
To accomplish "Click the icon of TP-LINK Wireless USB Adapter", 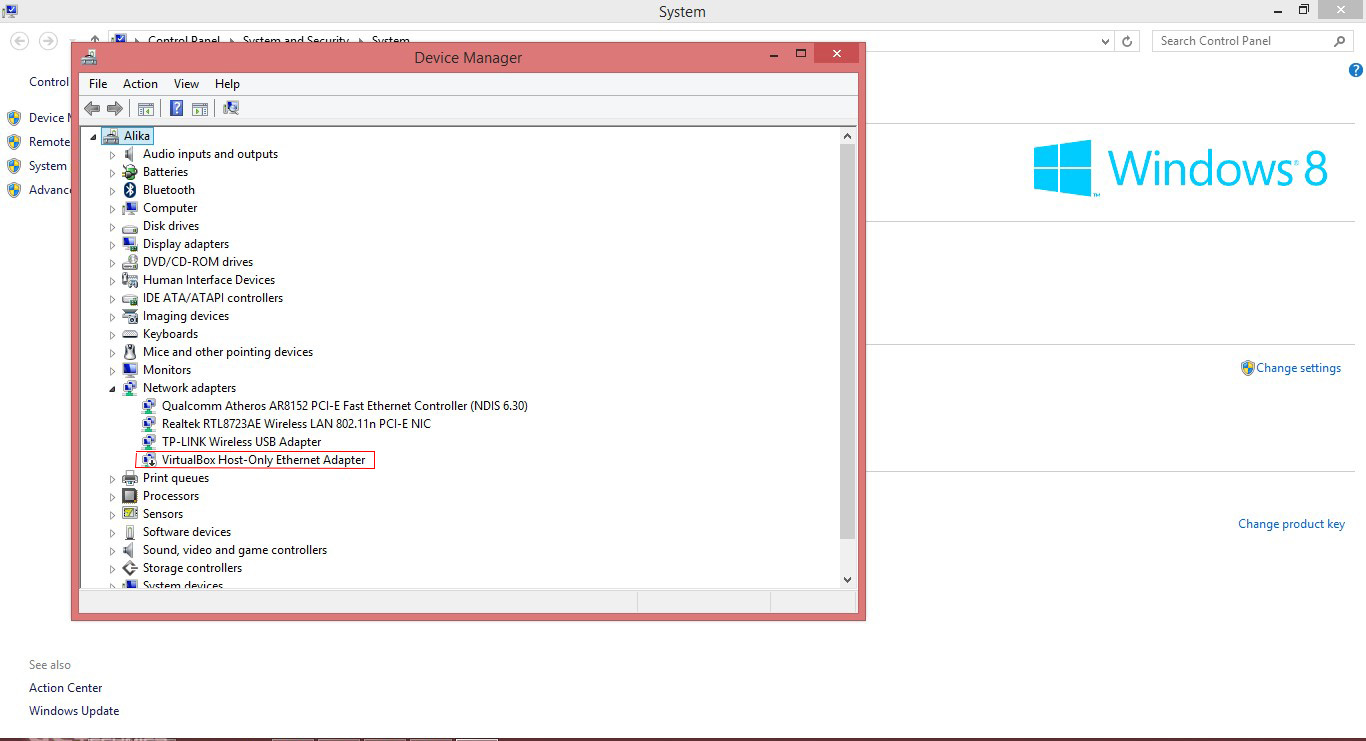I will (149, 442).
